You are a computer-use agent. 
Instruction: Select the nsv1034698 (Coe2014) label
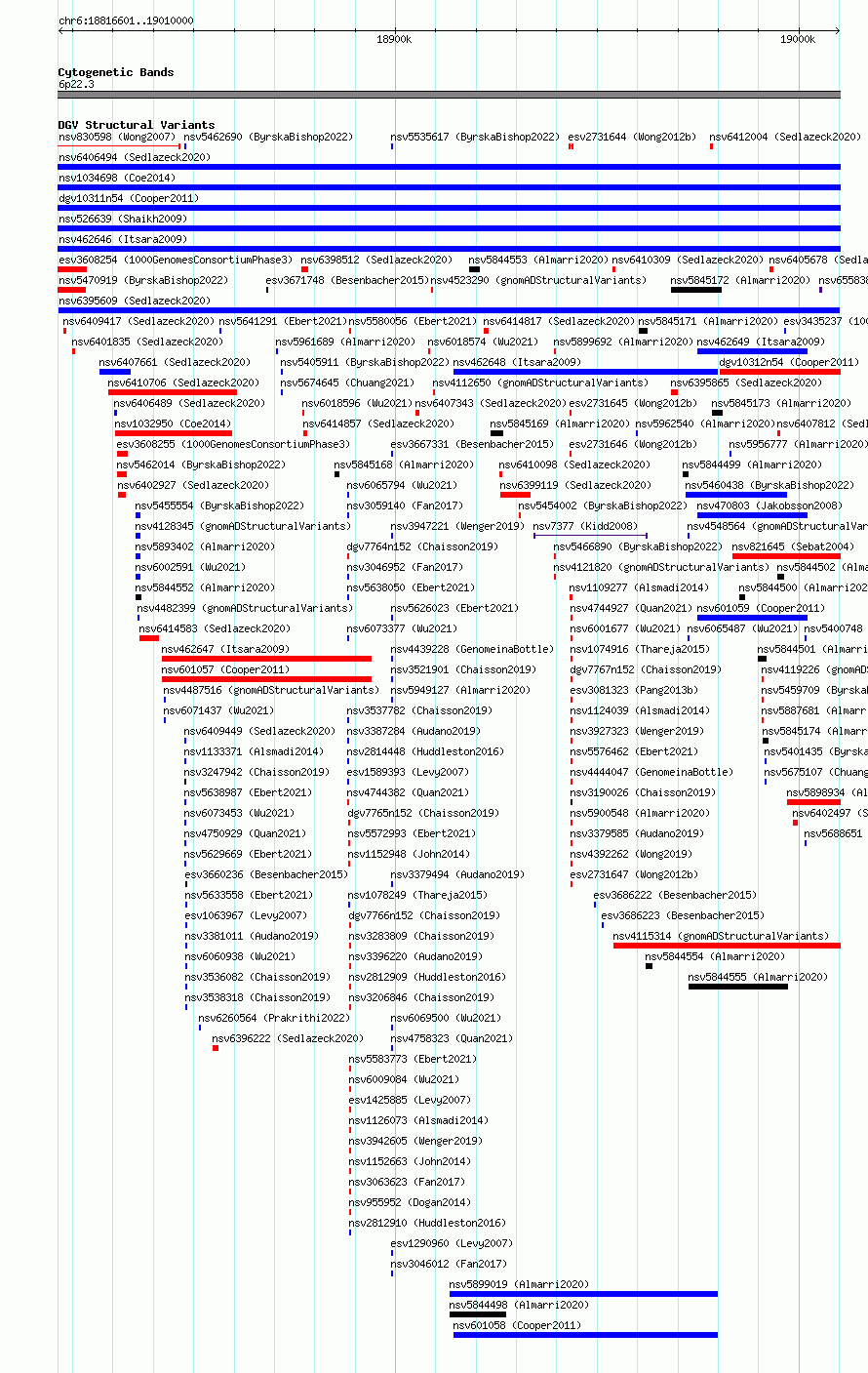(117, 178)
